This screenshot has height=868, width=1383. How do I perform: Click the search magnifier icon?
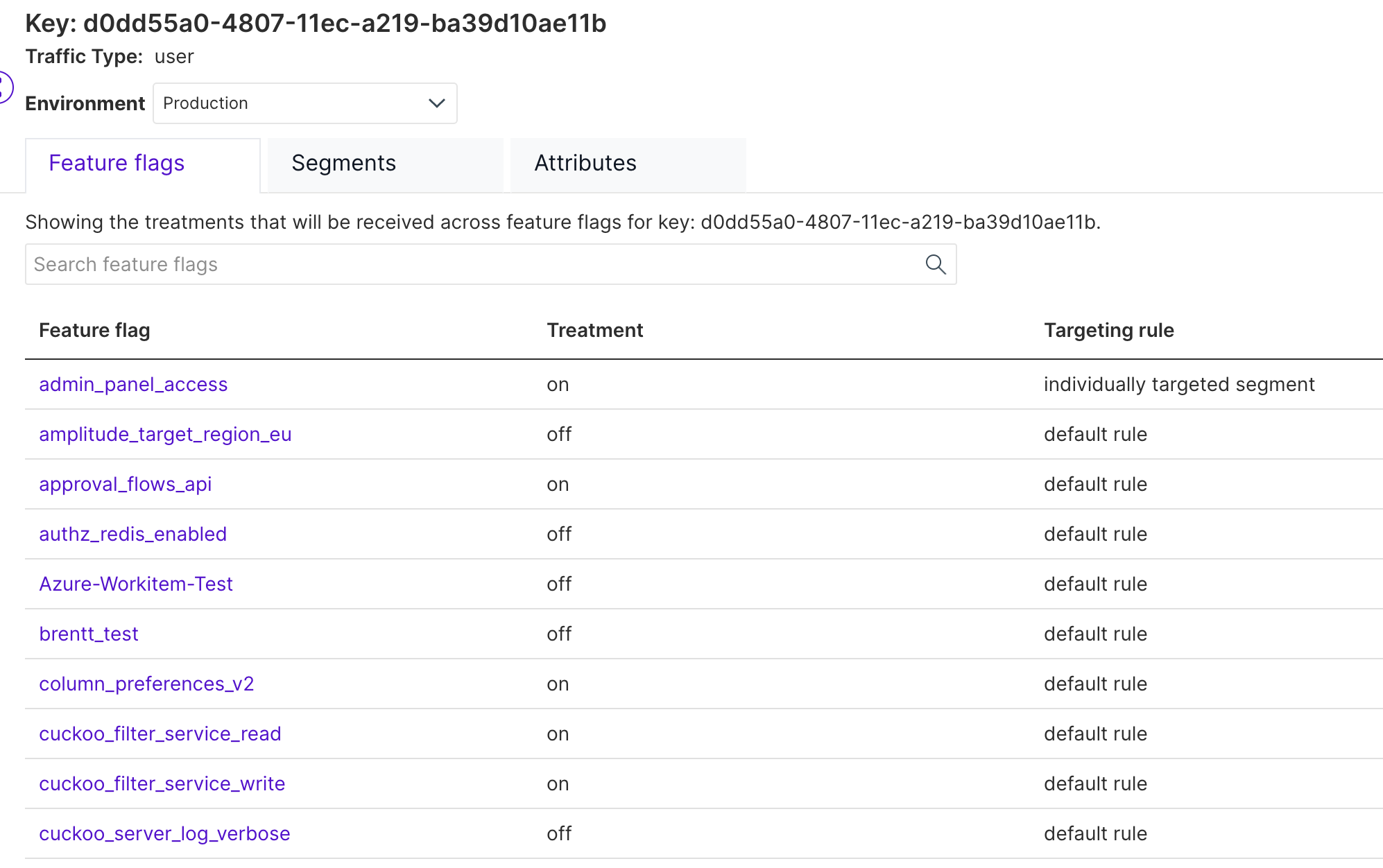pyautogui.click(x=935, y=264)
